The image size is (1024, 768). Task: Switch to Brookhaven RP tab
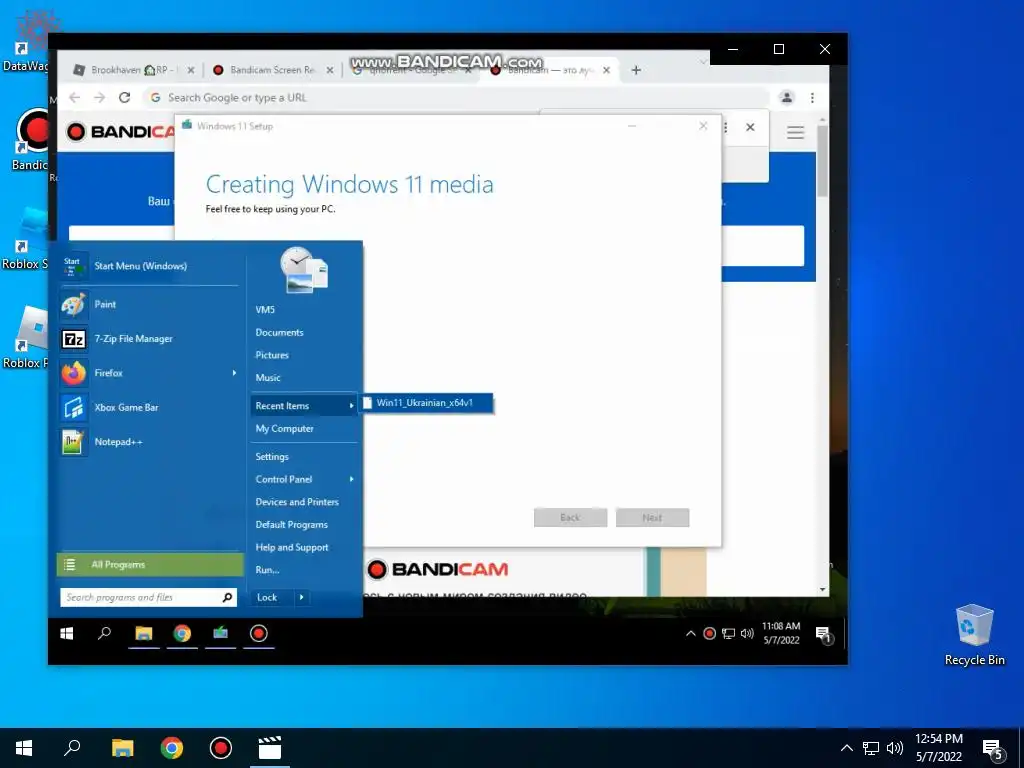(x=133, y=70)
